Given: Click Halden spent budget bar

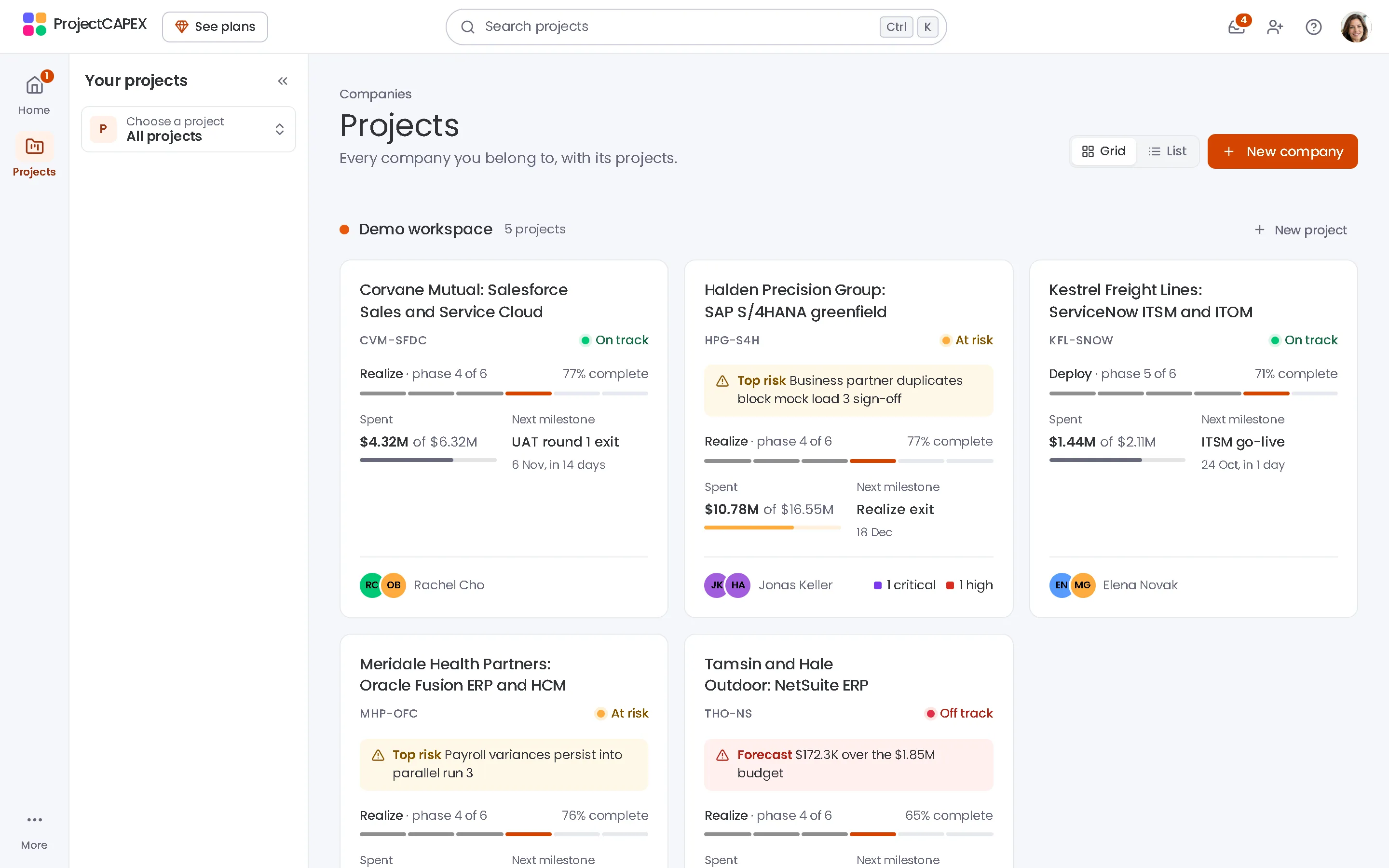Looking at the screenshot, I should [x=772, y=528].
